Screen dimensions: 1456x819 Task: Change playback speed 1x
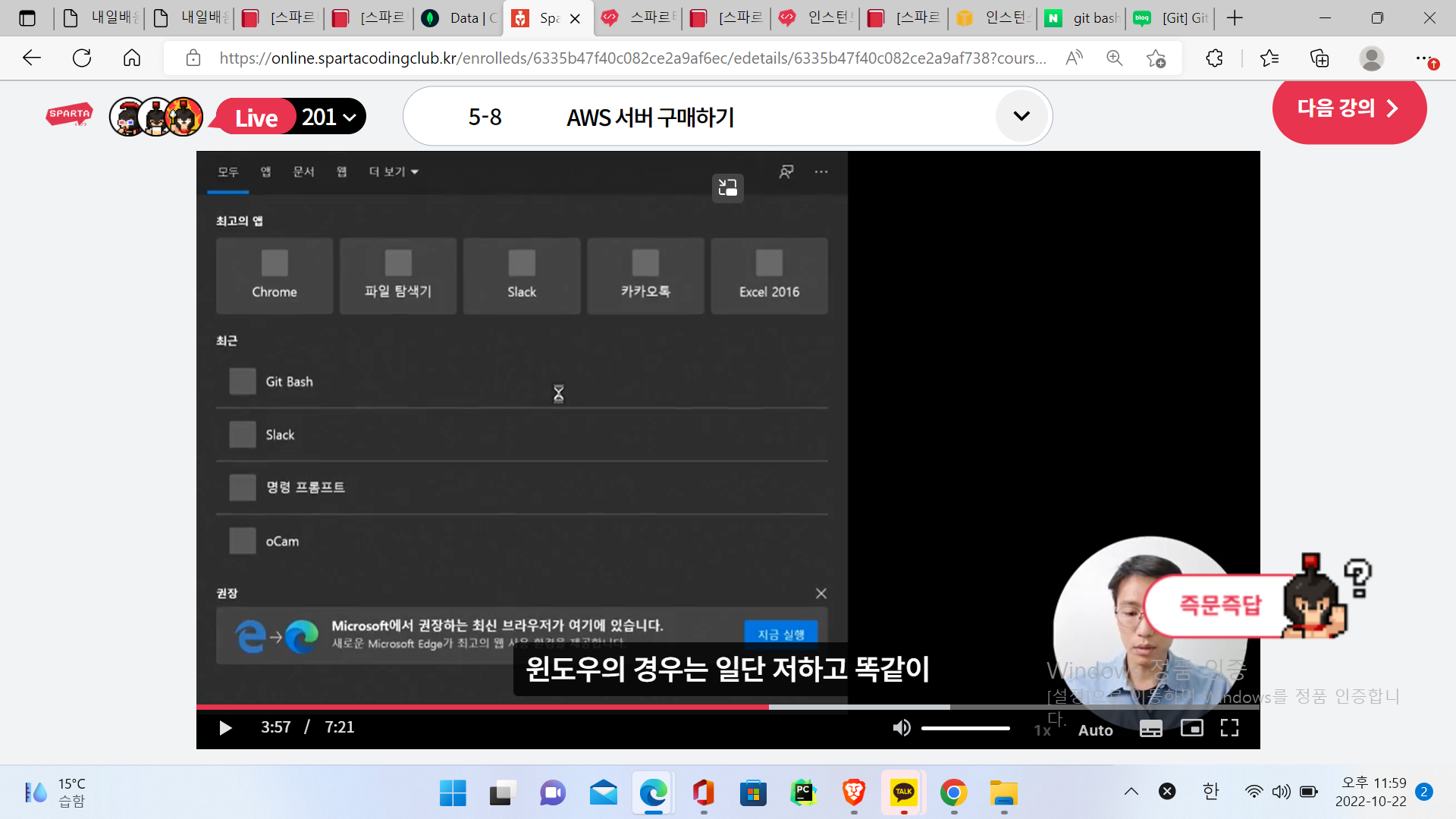coord(1043,730)
